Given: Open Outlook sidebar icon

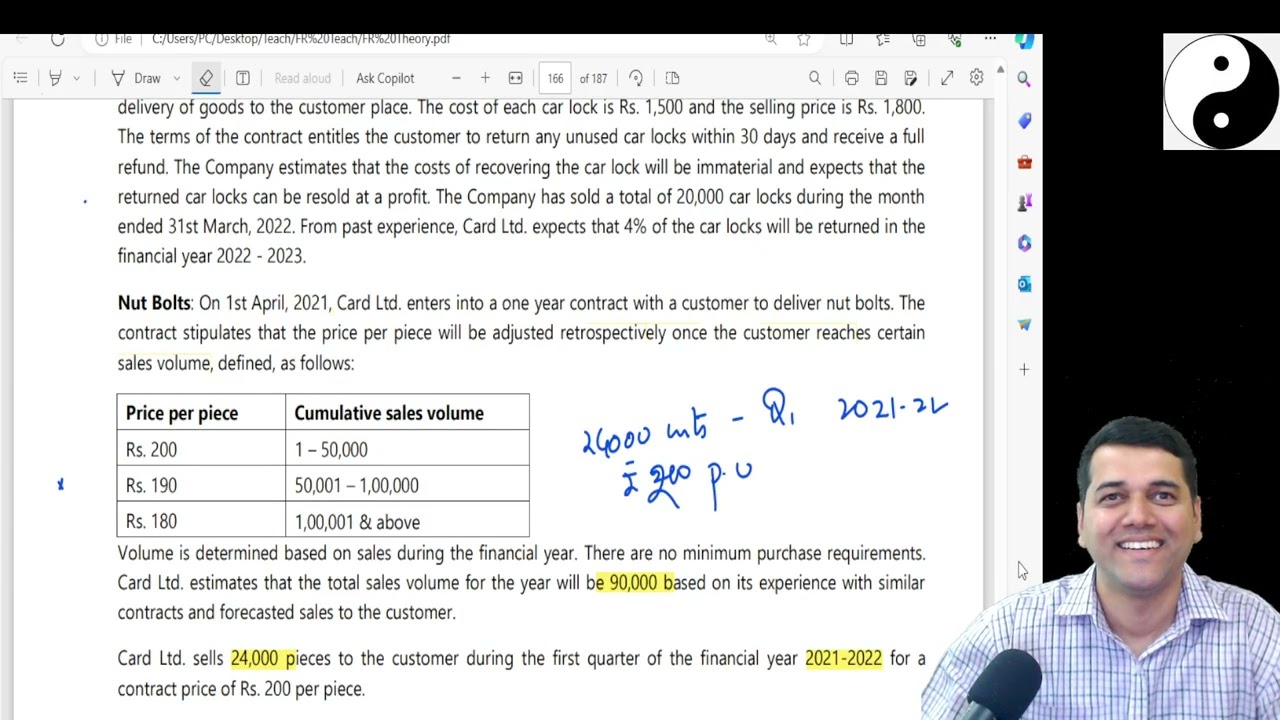Looking at the screenshot, I should [x=1024, y=284].
